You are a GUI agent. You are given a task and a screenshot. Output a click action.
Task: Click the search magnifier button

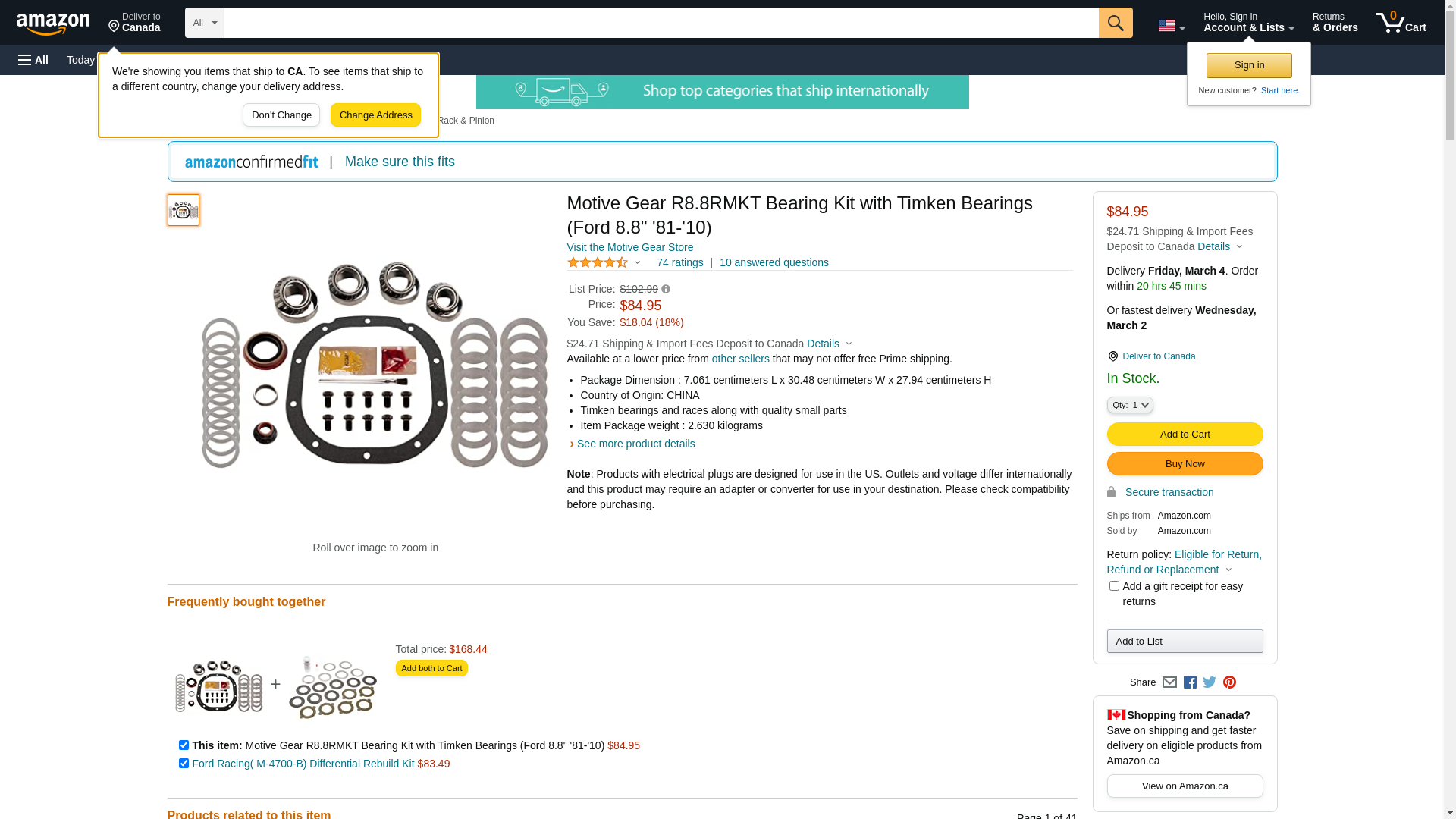click(1115, 23)
